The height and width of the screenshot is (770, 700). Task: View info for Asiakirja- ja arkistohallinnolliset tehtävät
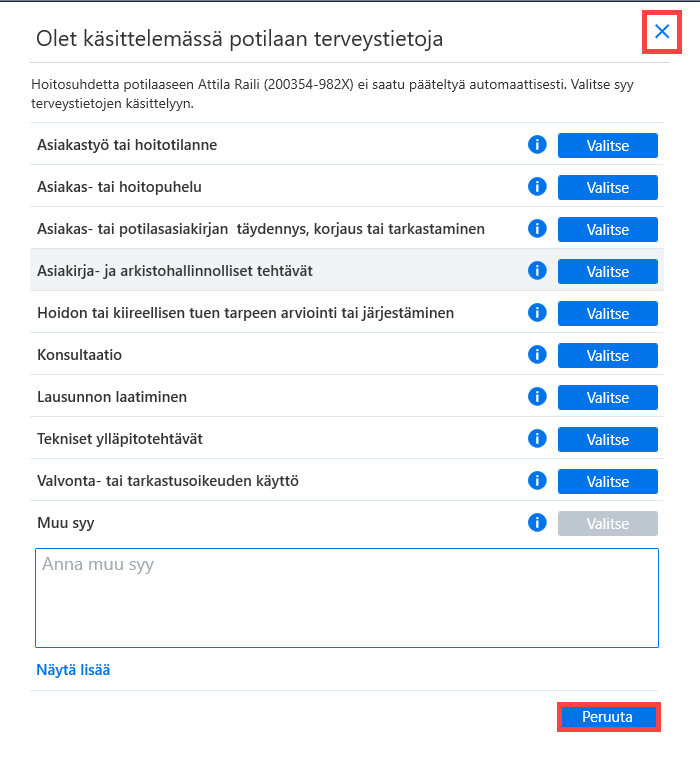537,271
